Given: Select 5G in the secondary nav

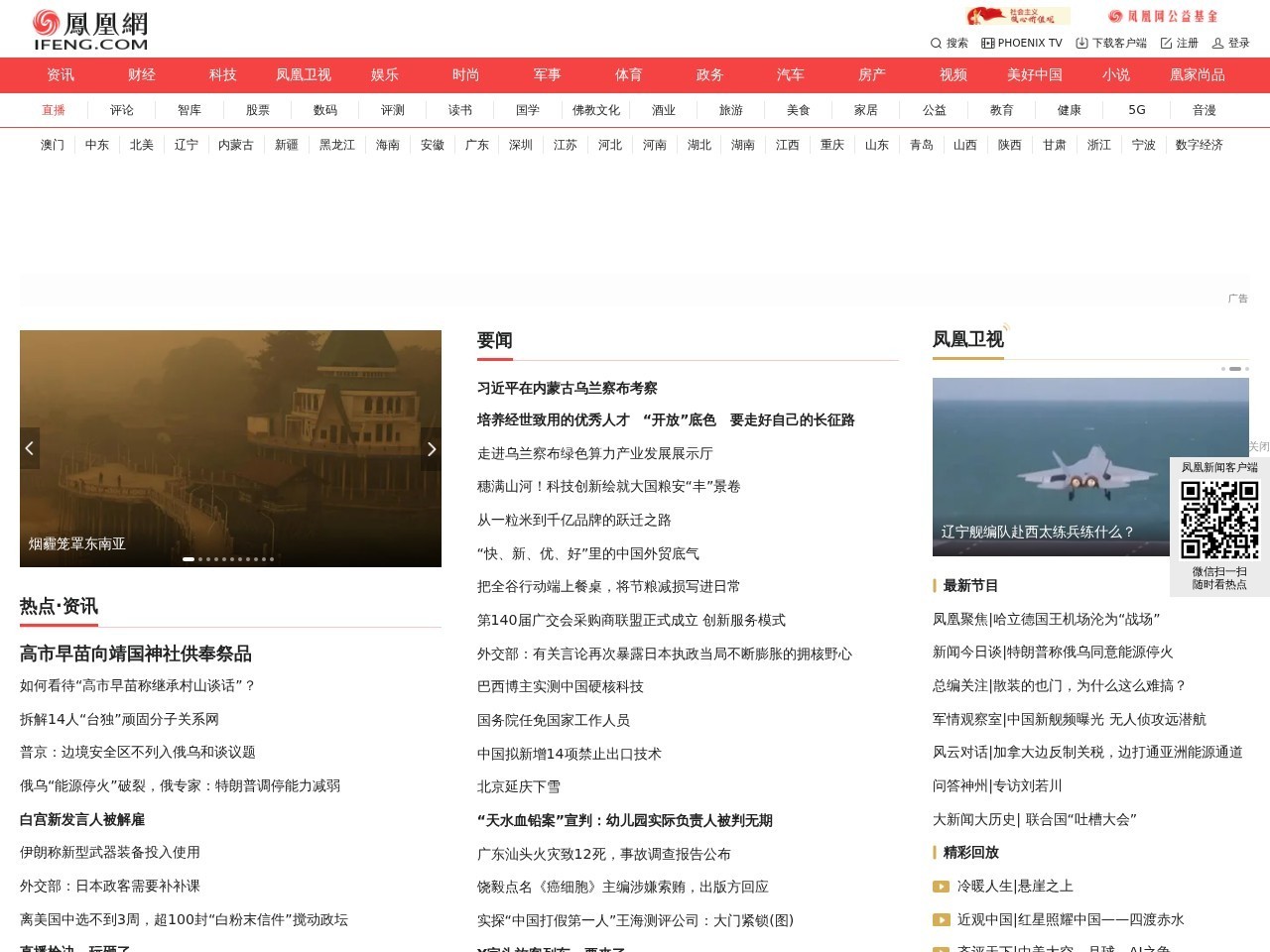Looking at the screenshot, I should 1137,110.
